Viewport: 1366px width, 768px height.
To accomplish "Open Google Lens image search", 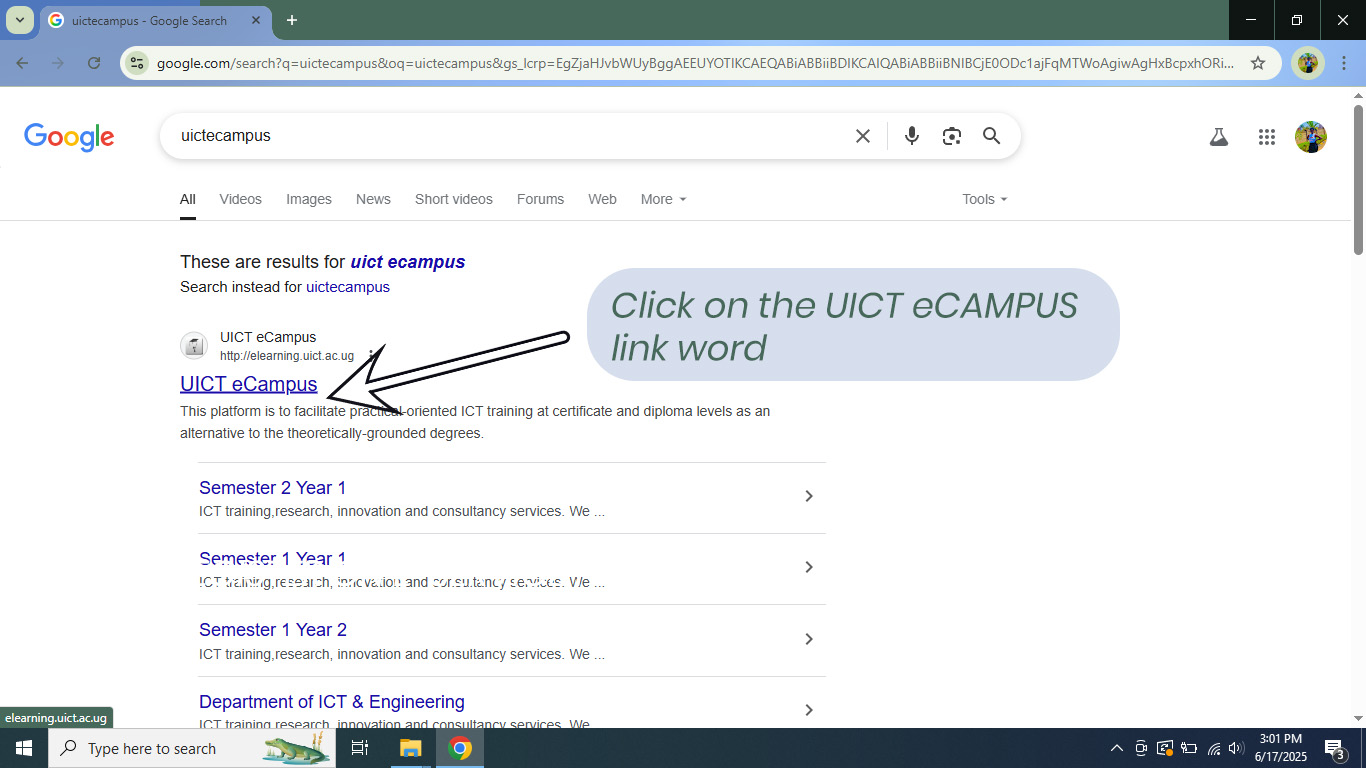I will [x=951, y=136].
